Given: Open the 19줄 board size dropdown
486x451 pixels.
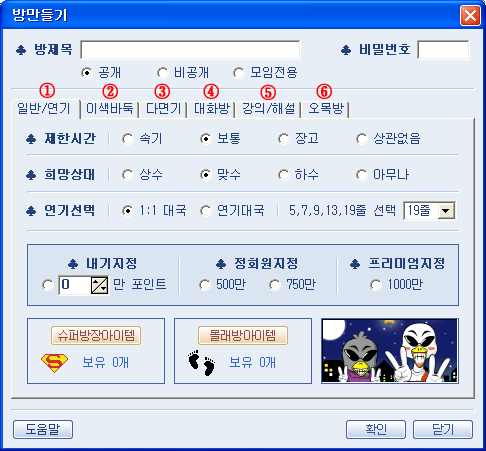Looking at the screenshot, I should tap(446, 211).
